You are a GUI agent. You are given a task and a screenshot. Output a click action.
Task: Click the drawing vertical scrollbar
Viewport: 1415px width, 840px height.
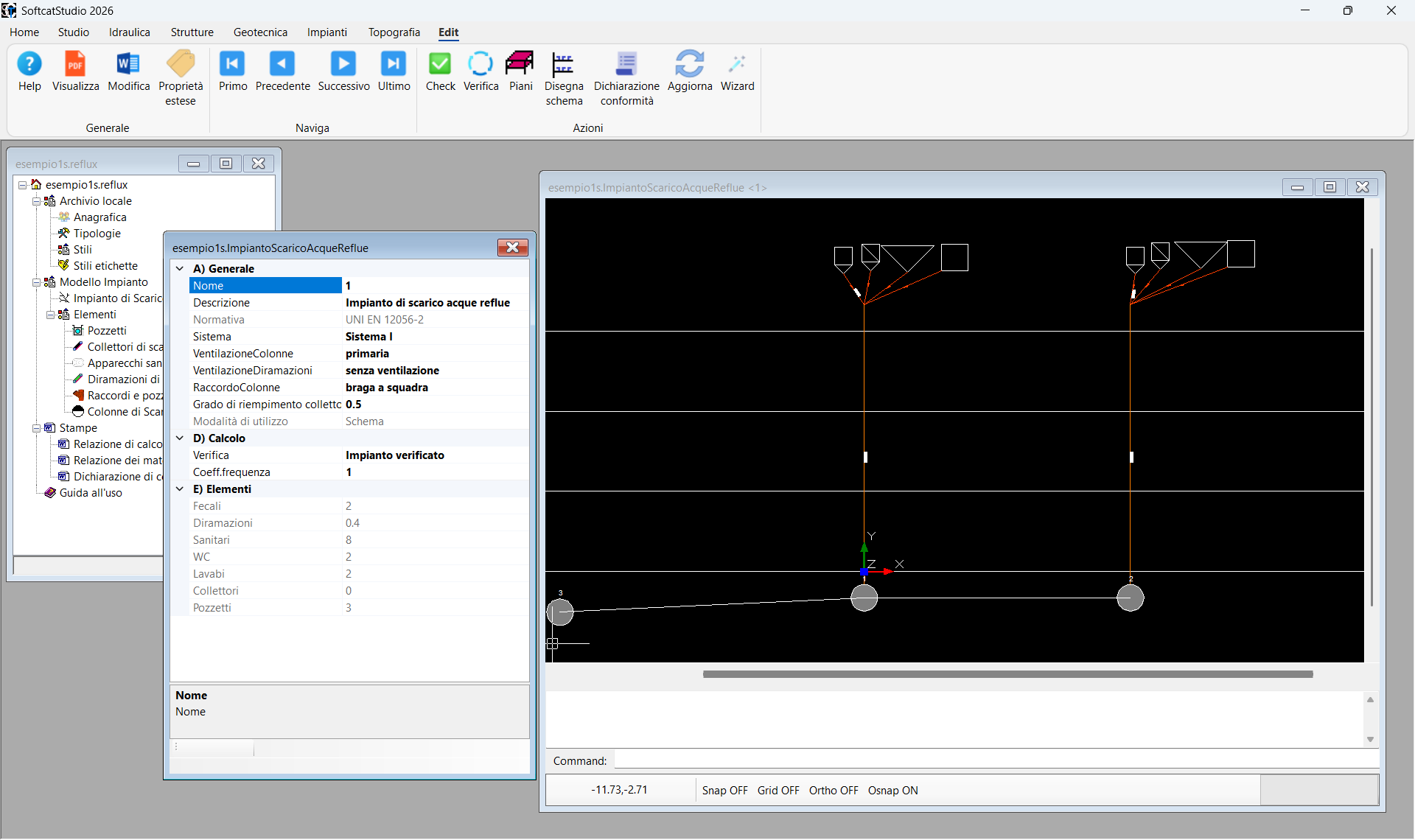click(x=1372, y=427)
